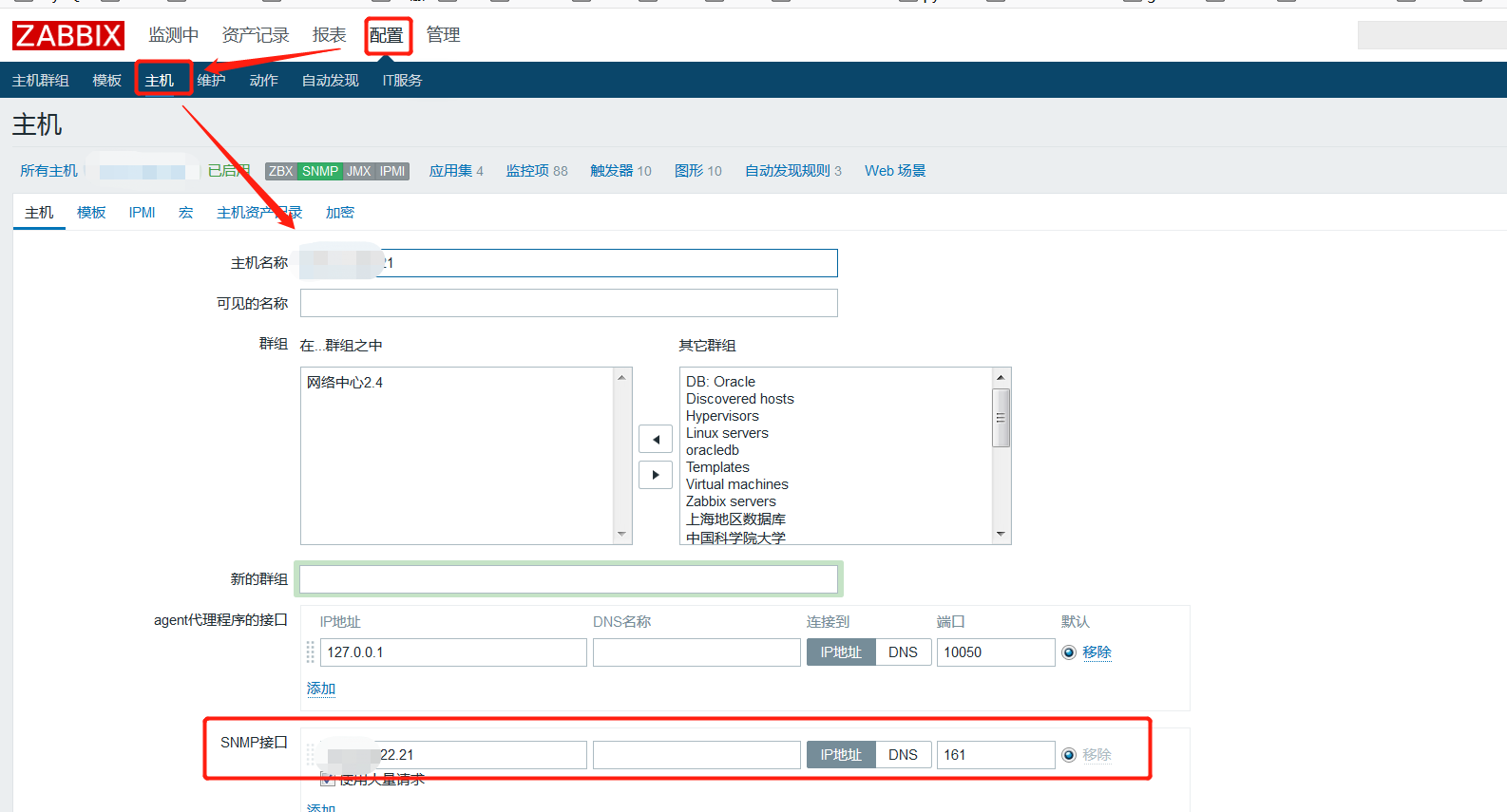The width and height of the screenshot is (1507, 812).
Task: Open 自动发现规则 3 link
Action: [x=793, y=171]
